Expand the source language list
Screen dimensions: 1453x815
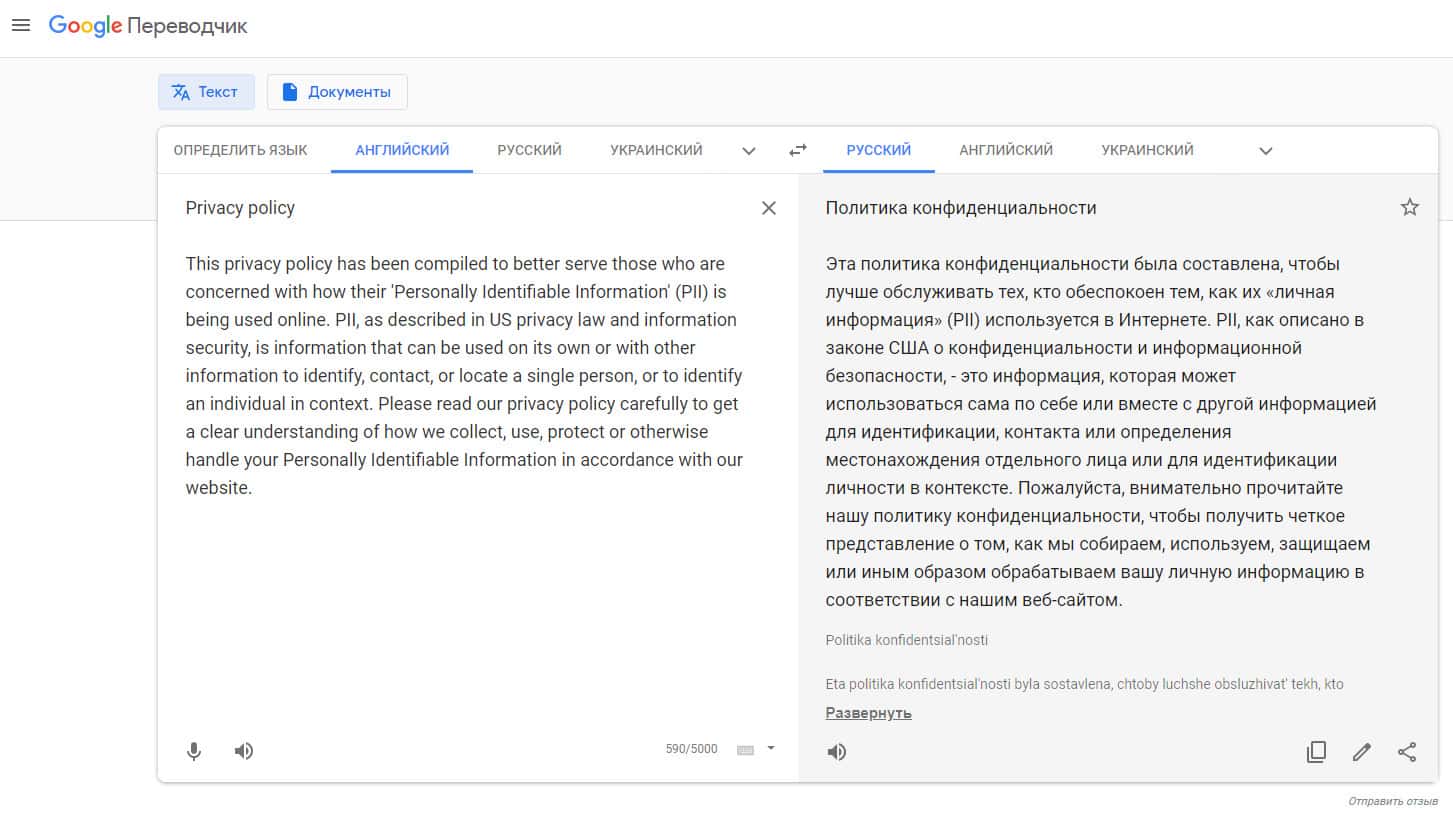coord(748,151)
